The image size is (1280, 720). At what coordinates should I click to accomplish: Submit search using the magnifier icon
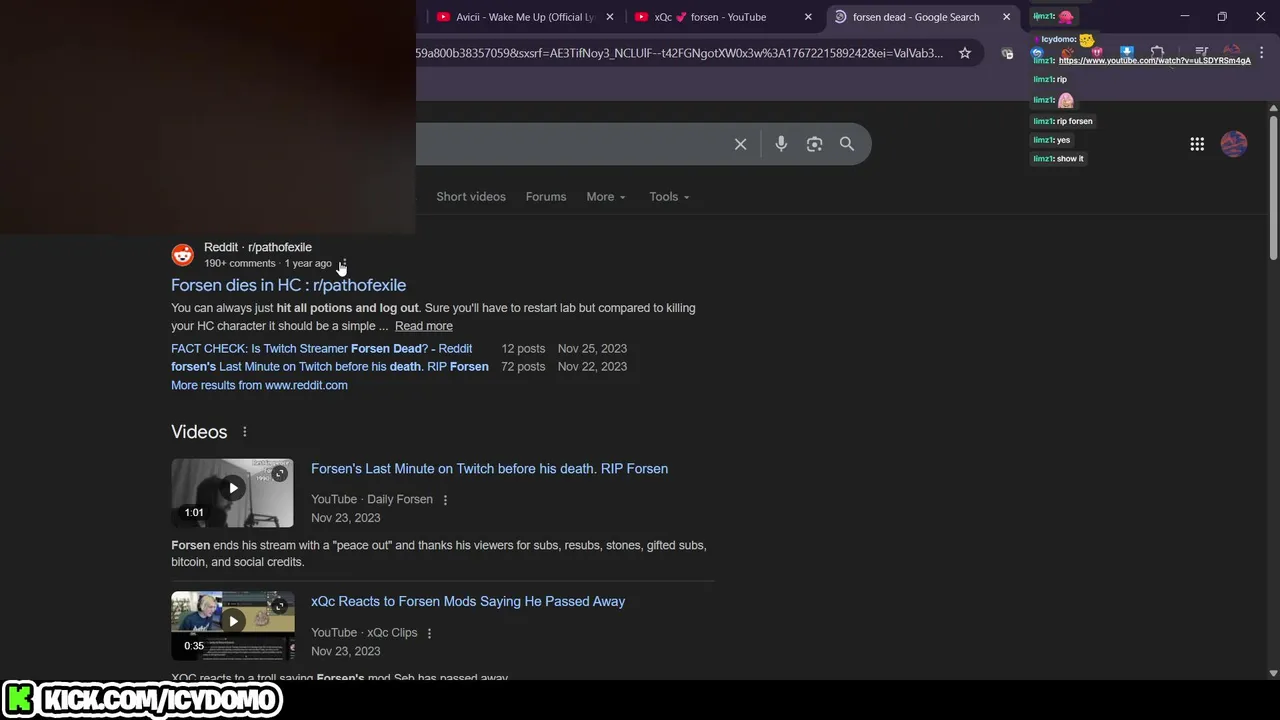(x=847, y=144)
